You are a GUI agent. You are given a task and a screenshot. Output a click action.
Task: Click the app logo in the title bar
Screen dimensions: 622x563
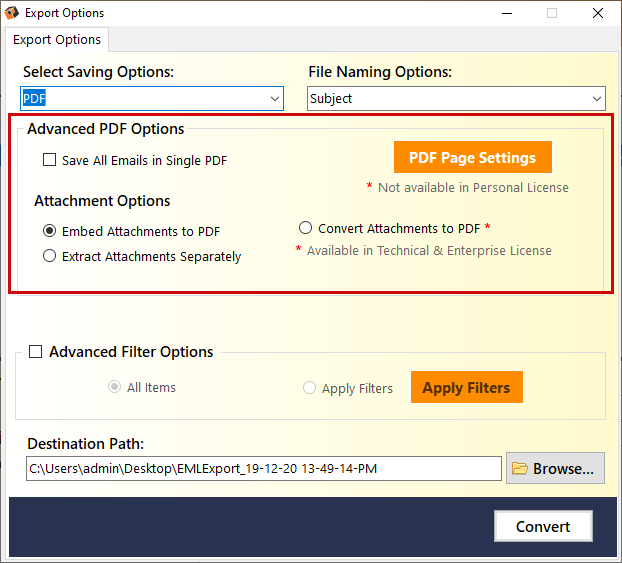point(12,13)
